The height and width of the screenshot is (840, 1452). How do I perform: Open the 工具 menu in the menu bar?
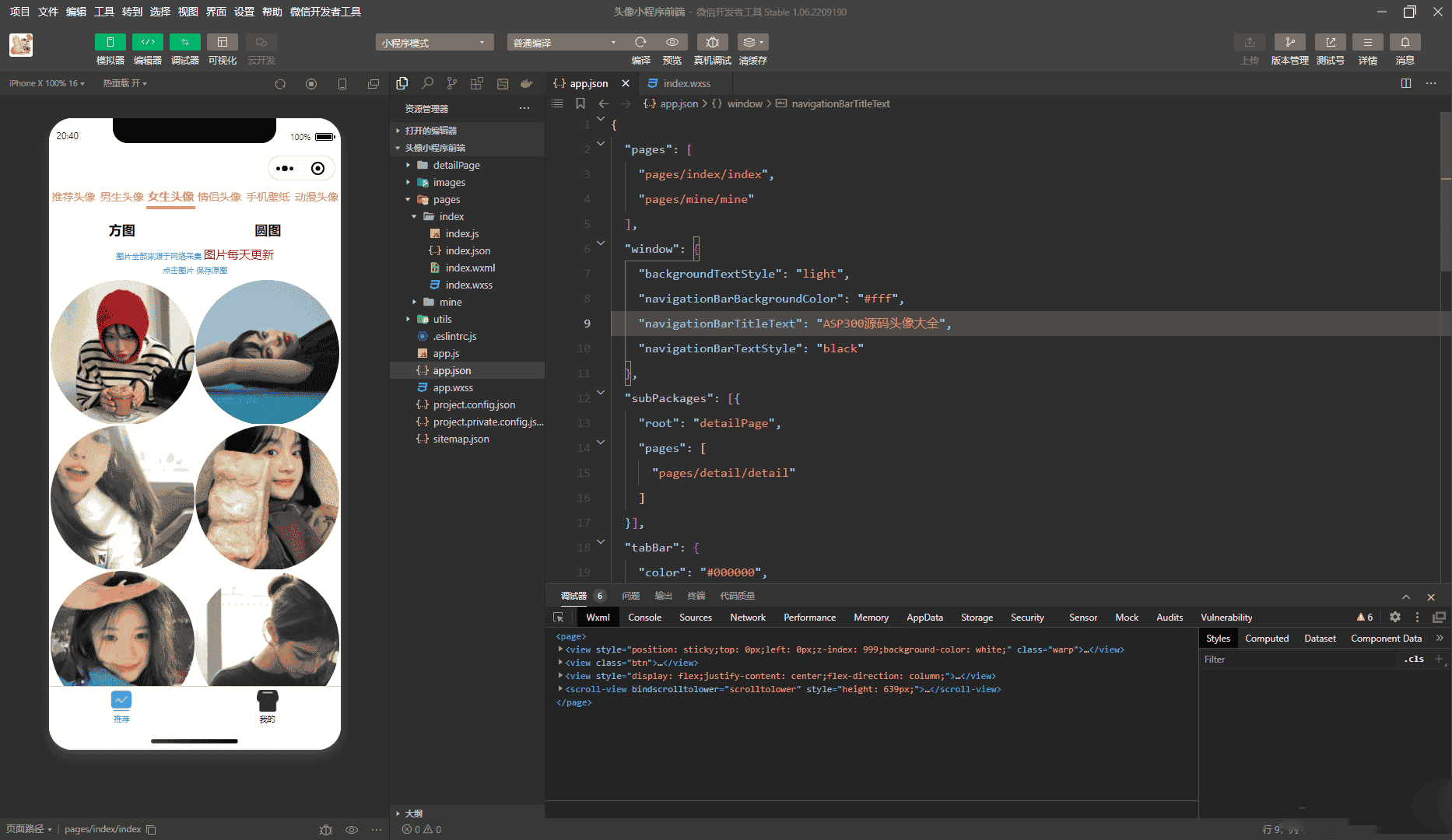(103, 12)
